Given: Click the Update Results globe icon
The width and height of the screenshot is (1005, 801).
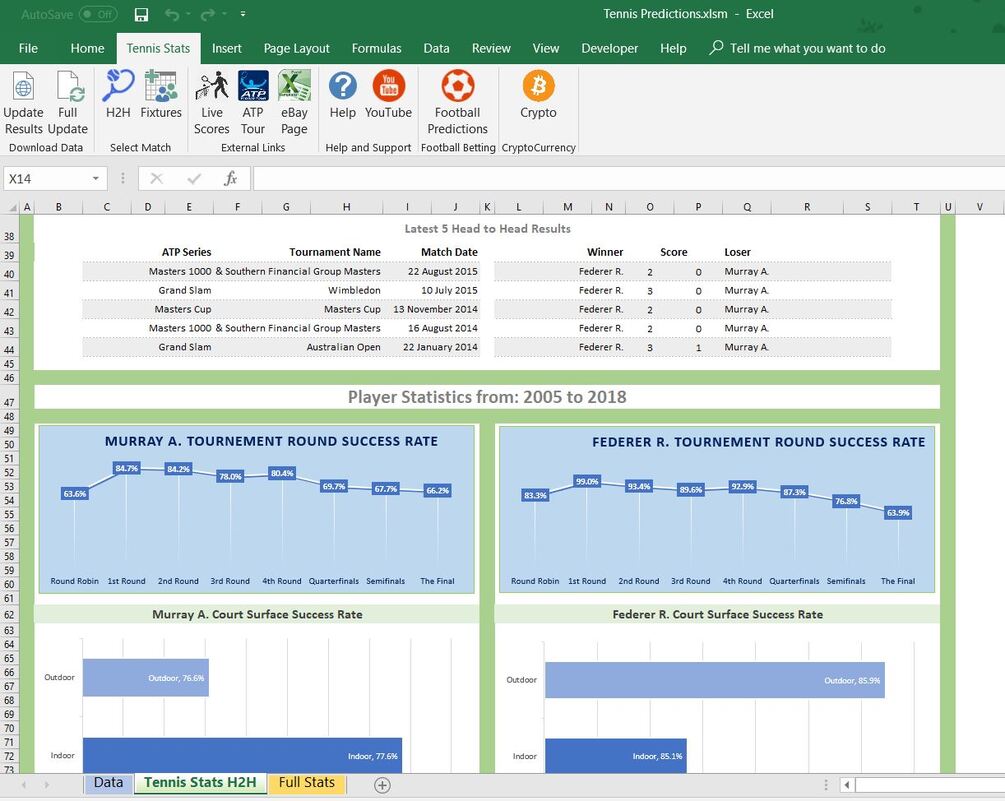Looking at the screenshot, I should [x=24, y=86].
